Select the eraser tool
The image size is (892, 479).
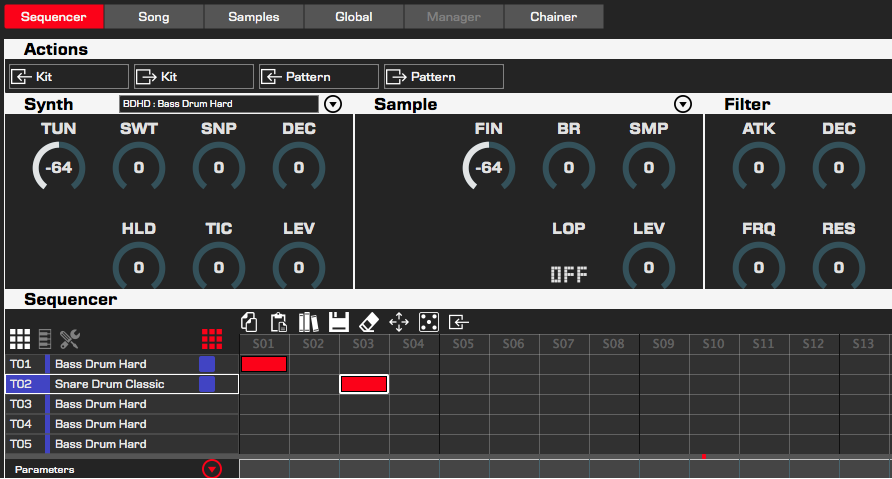click(368, 322)
